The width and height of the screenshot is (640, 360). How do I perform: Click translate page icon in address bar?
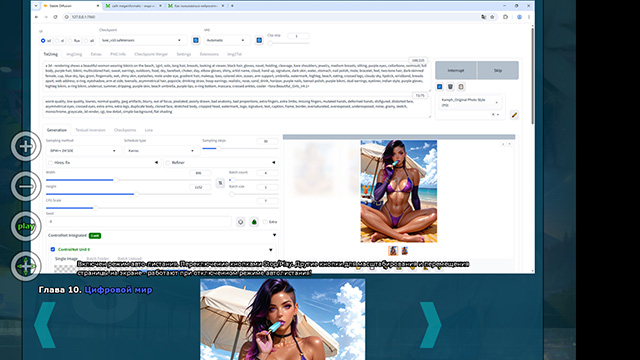(x=484, y=17)
